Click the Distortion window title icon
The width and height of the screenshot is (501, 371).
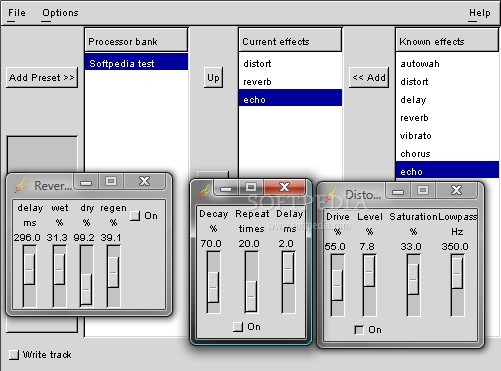pyautogui.click(x=331, y=195)
